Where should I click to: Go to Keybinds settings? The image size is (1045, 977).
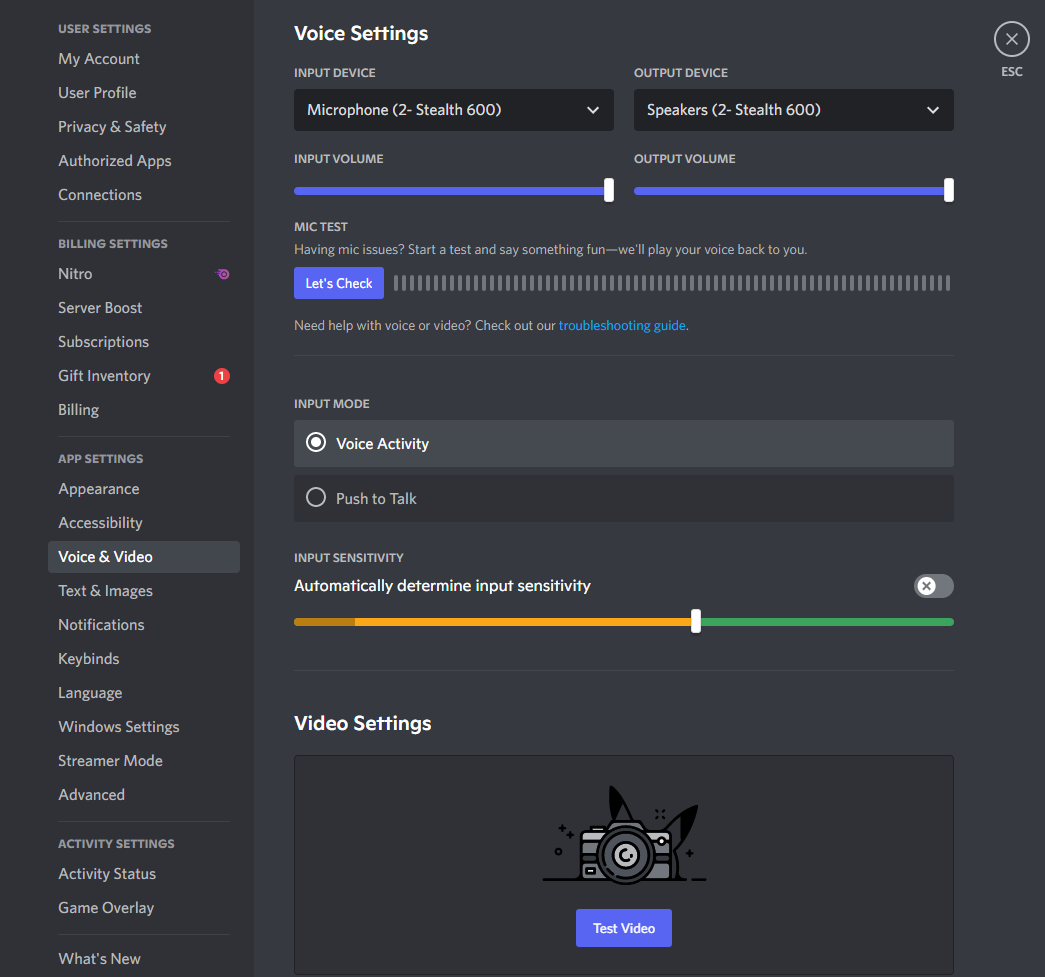(89, 659)
